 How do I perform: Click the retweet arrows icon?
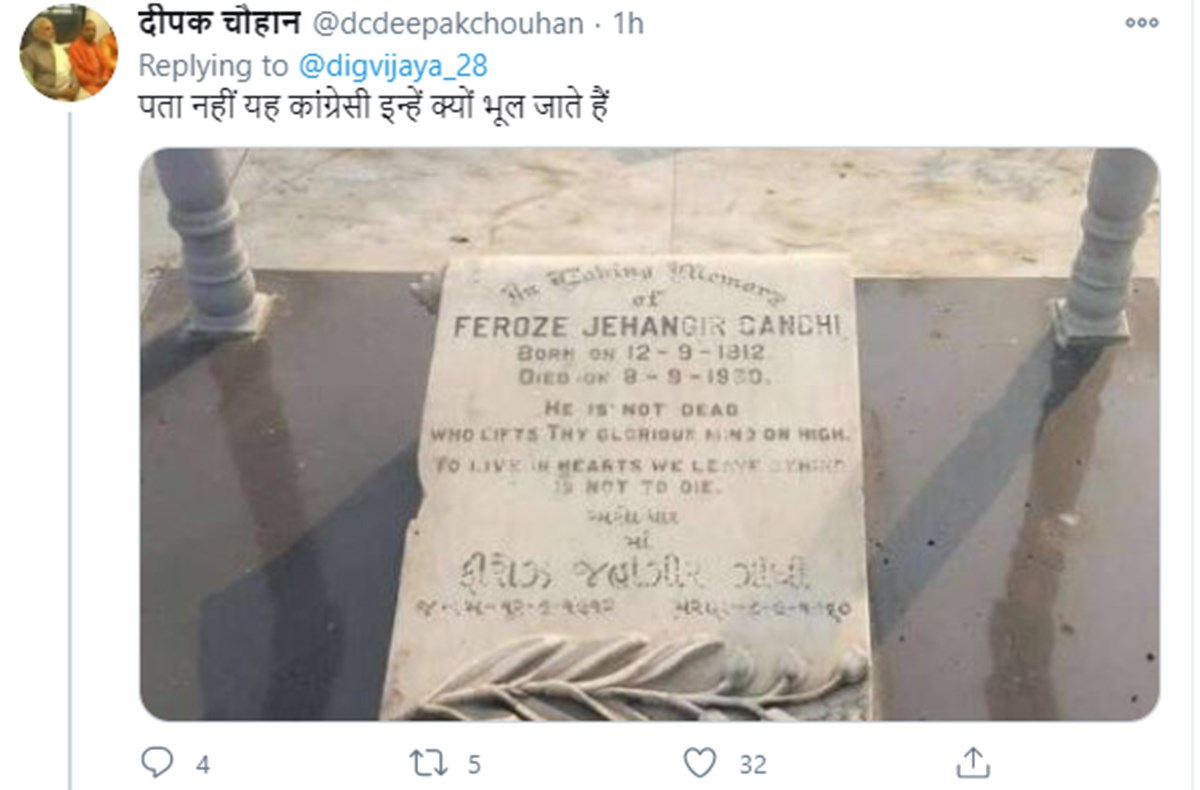(431, 764)
